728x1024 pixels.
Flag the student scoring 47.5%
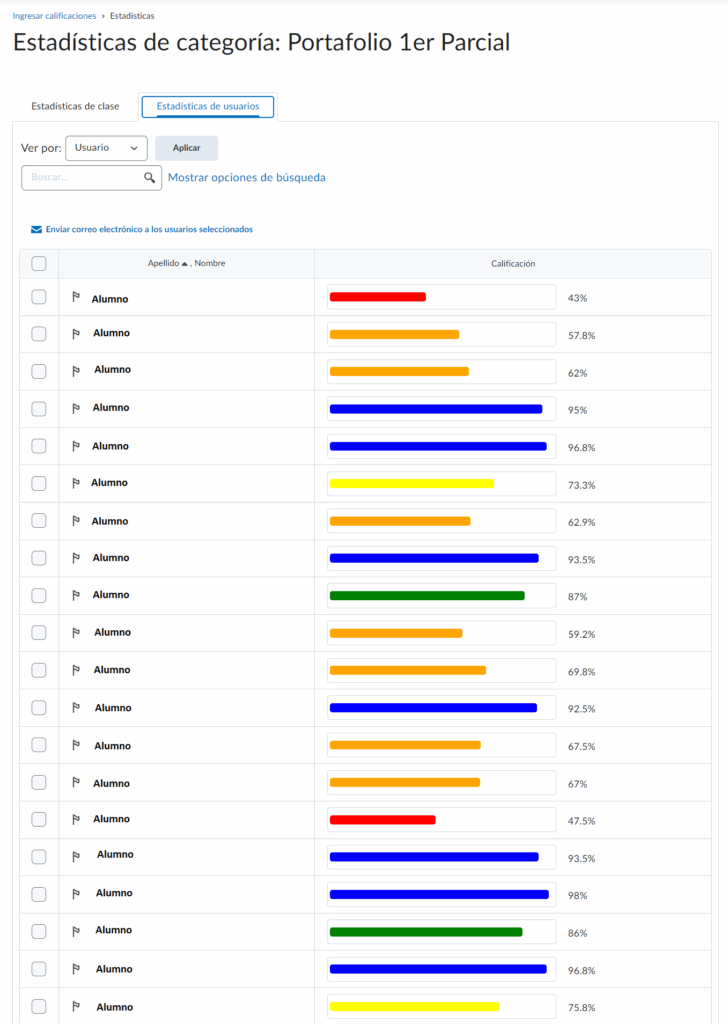[76, 819]
